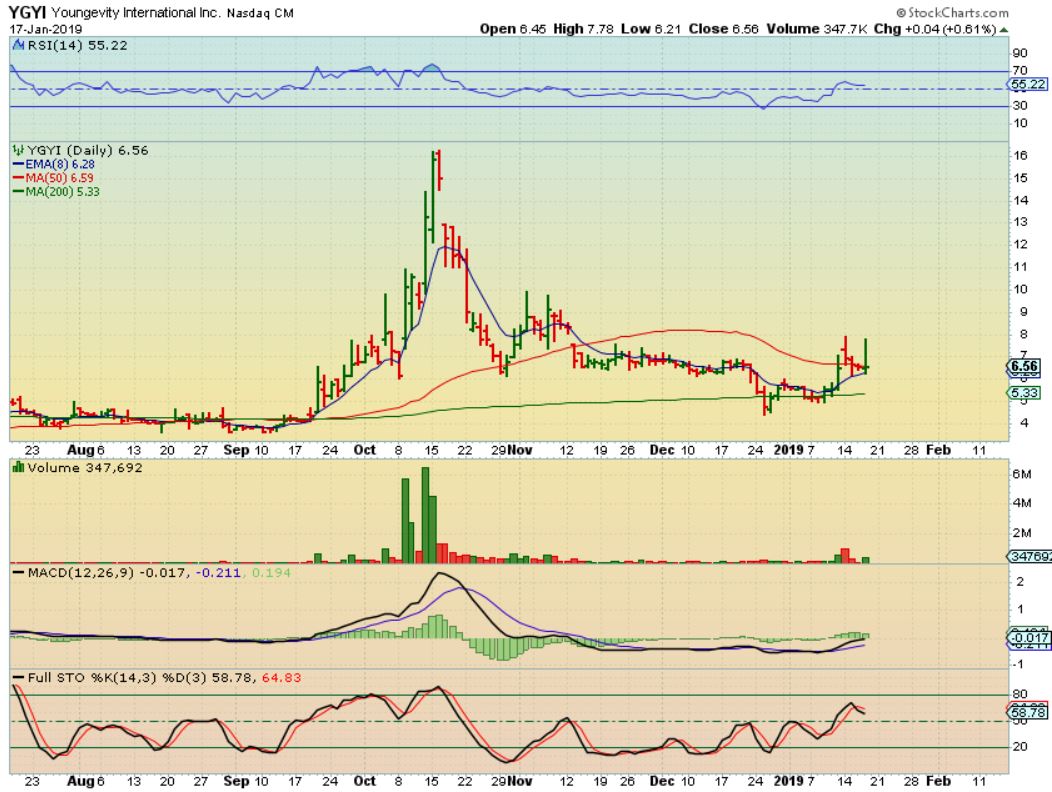Open the StockCharts.com copyright link
Image resolution: width=1052 pixels, height=792 pixels.
[x=968, y=12]
